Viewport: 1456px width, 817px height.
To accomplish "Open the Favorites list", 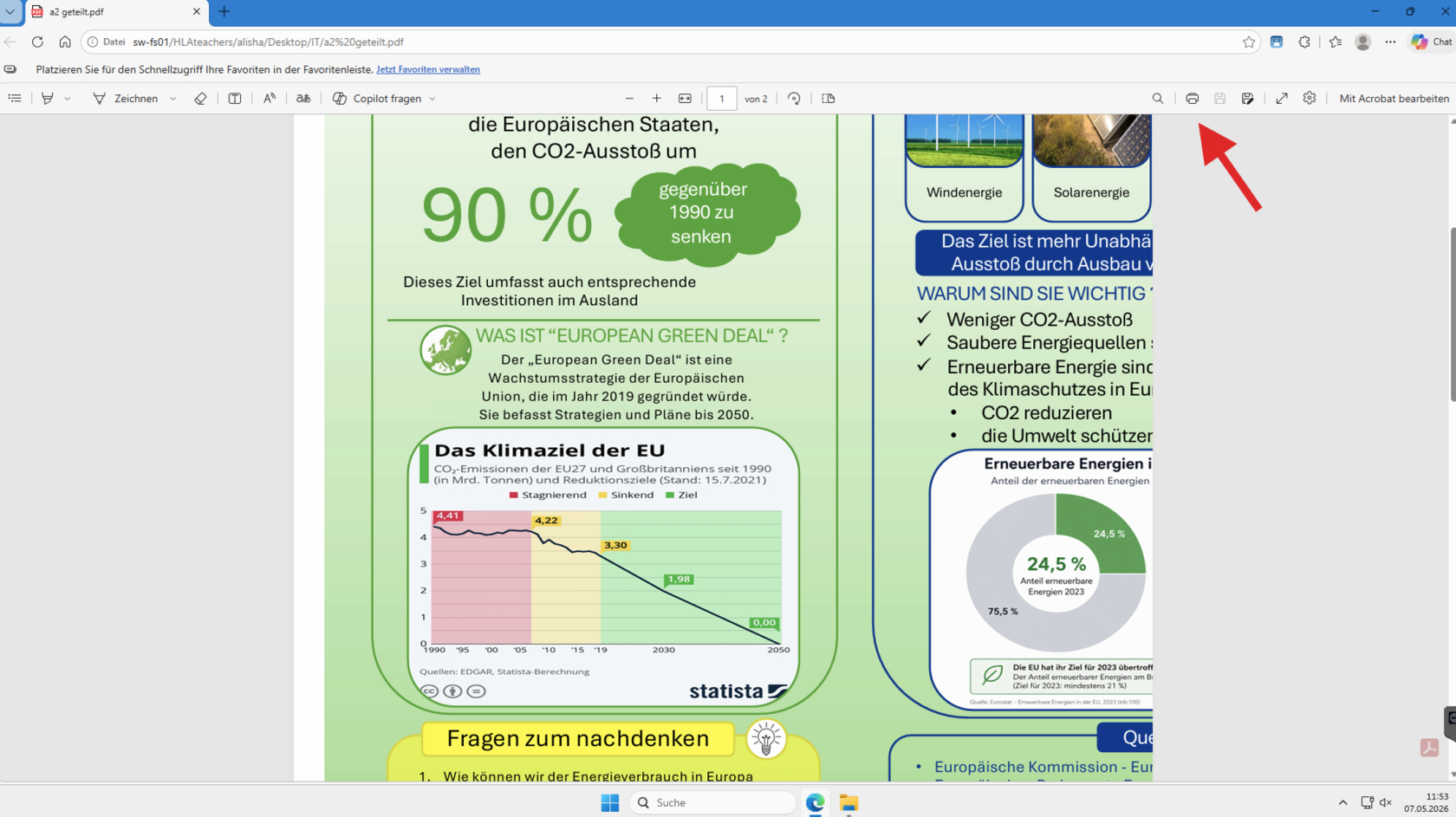I will click(1336, 42).
